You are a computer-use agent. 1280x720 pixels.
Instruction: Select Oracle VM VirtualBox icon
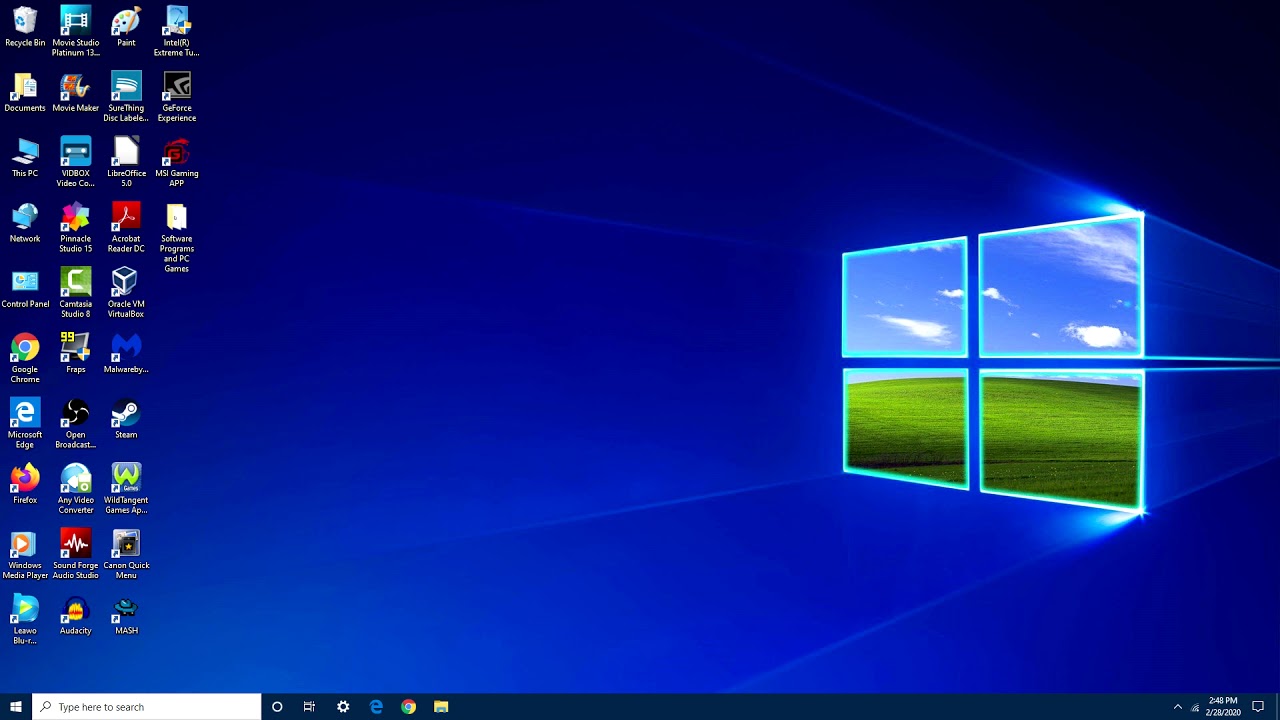click(x=126, y=293)
